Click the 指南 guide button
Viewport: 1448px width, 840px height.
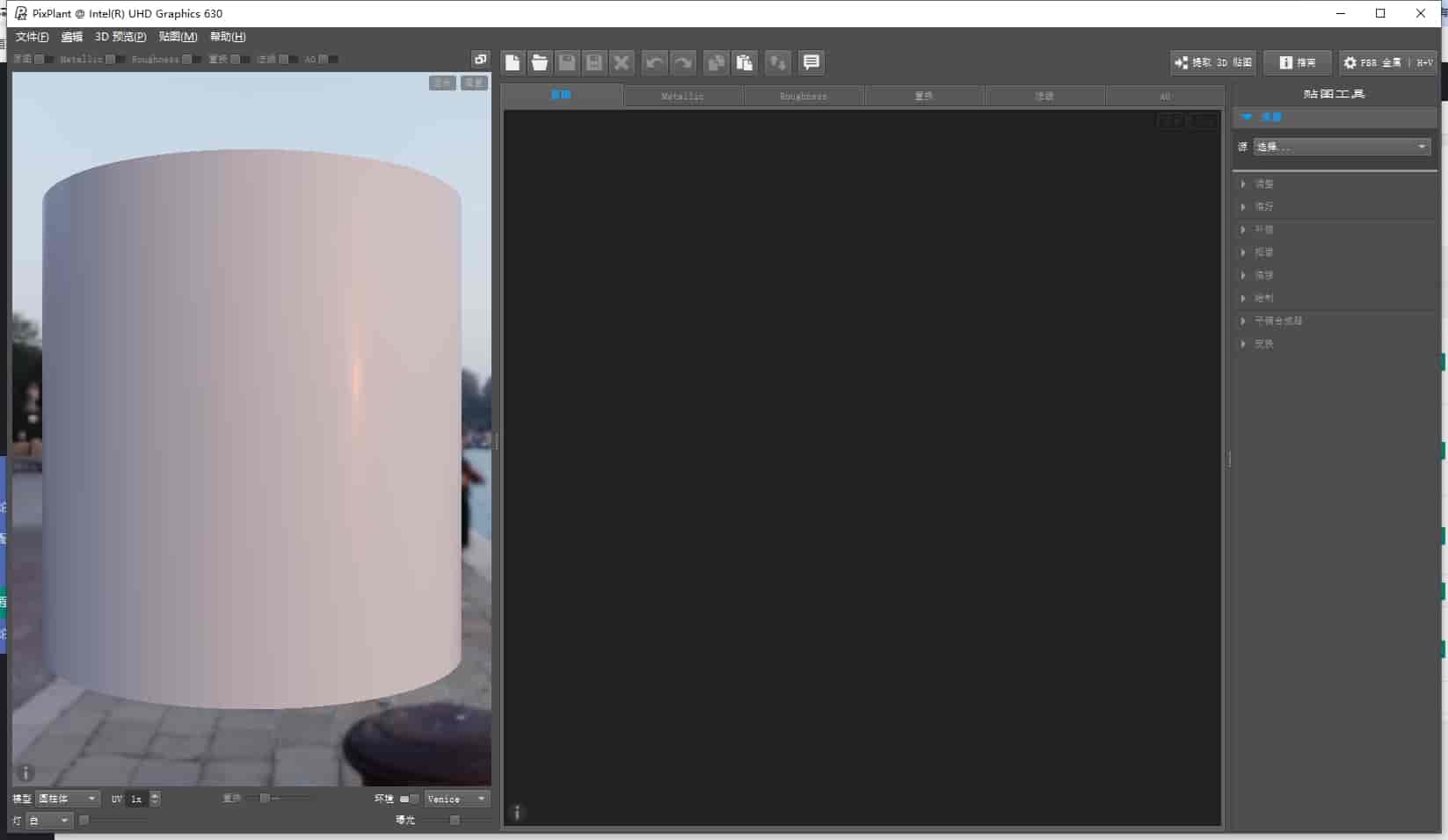tap(1298, 62)
